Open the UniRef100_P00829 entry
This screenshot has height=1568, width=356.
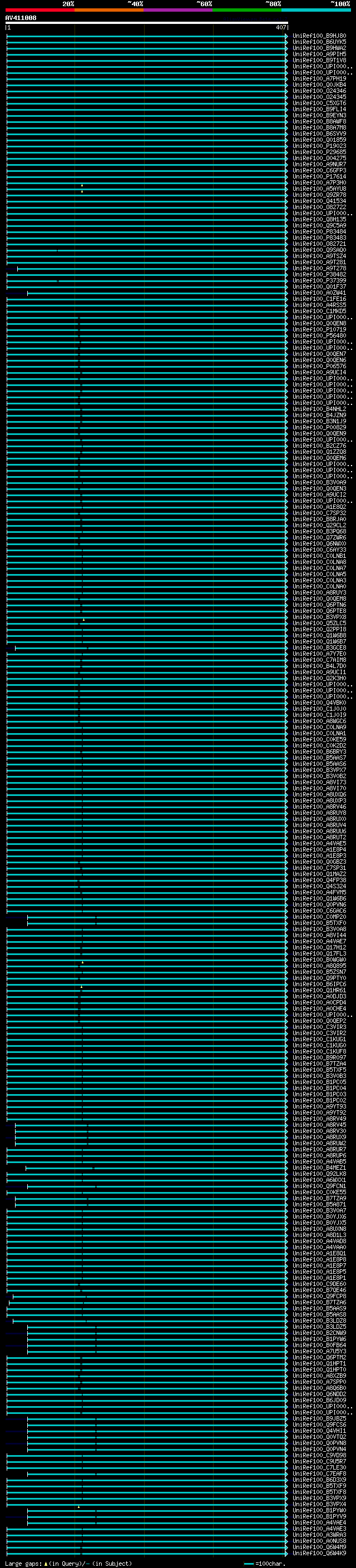319,428
